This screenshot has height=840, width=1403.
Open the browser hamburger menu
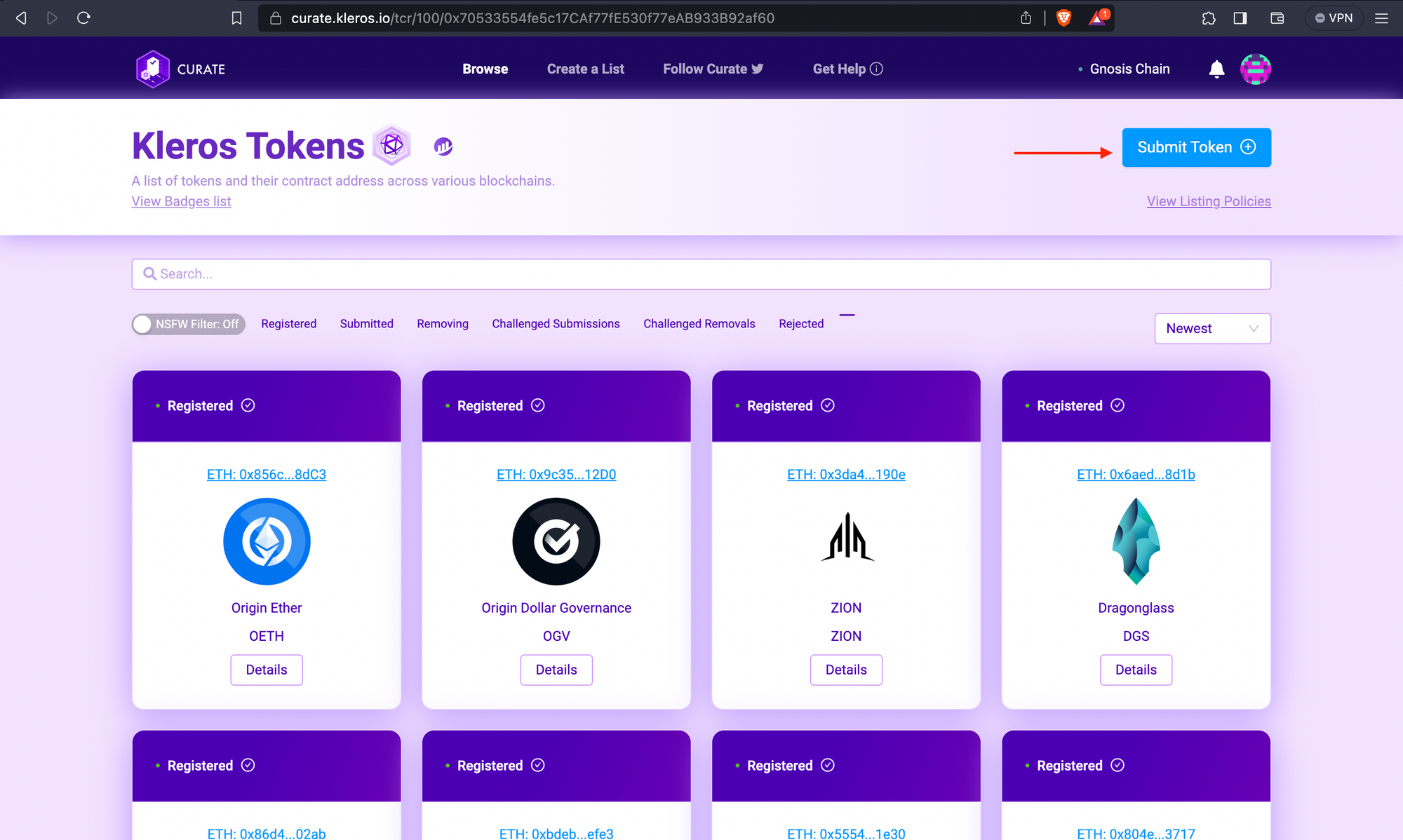pos(1381,18)
